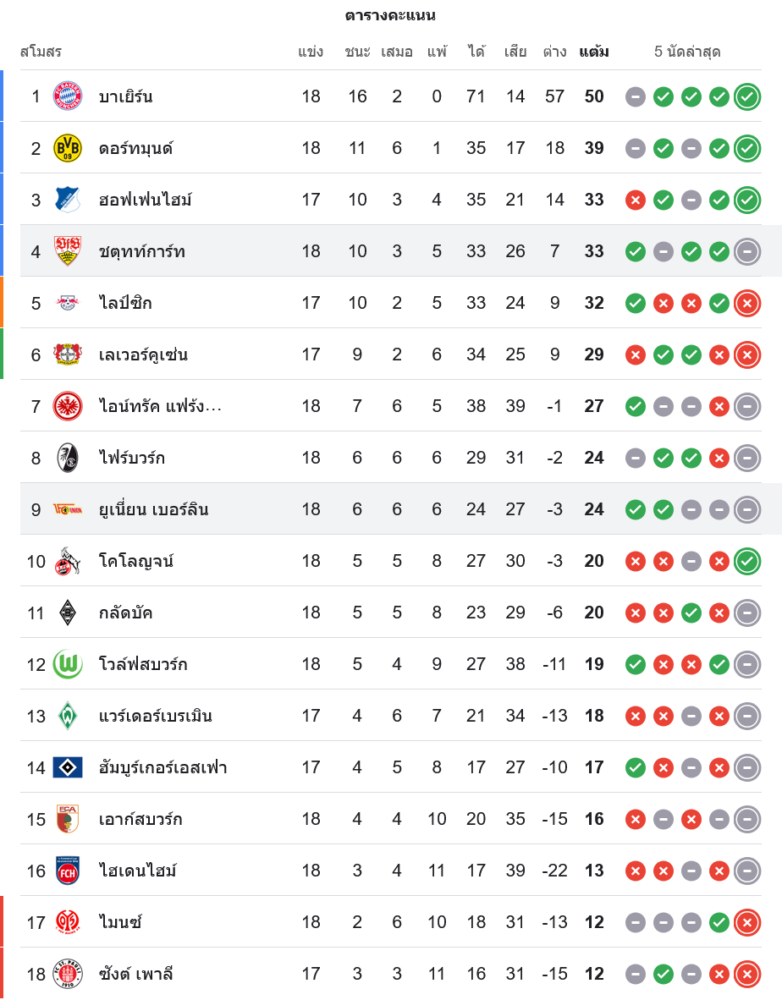782x1000 pixels.
Task: Open the RB Leipzig logo
Action: click(x=68, y=303)
